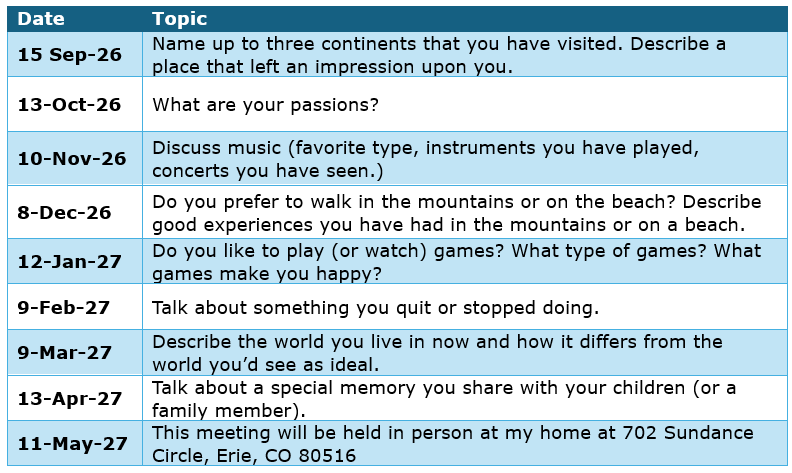Select the 9-Mar-27 date cell
Image resolution: width=792 pixels, height=473 pixels.
coord(75,352)
